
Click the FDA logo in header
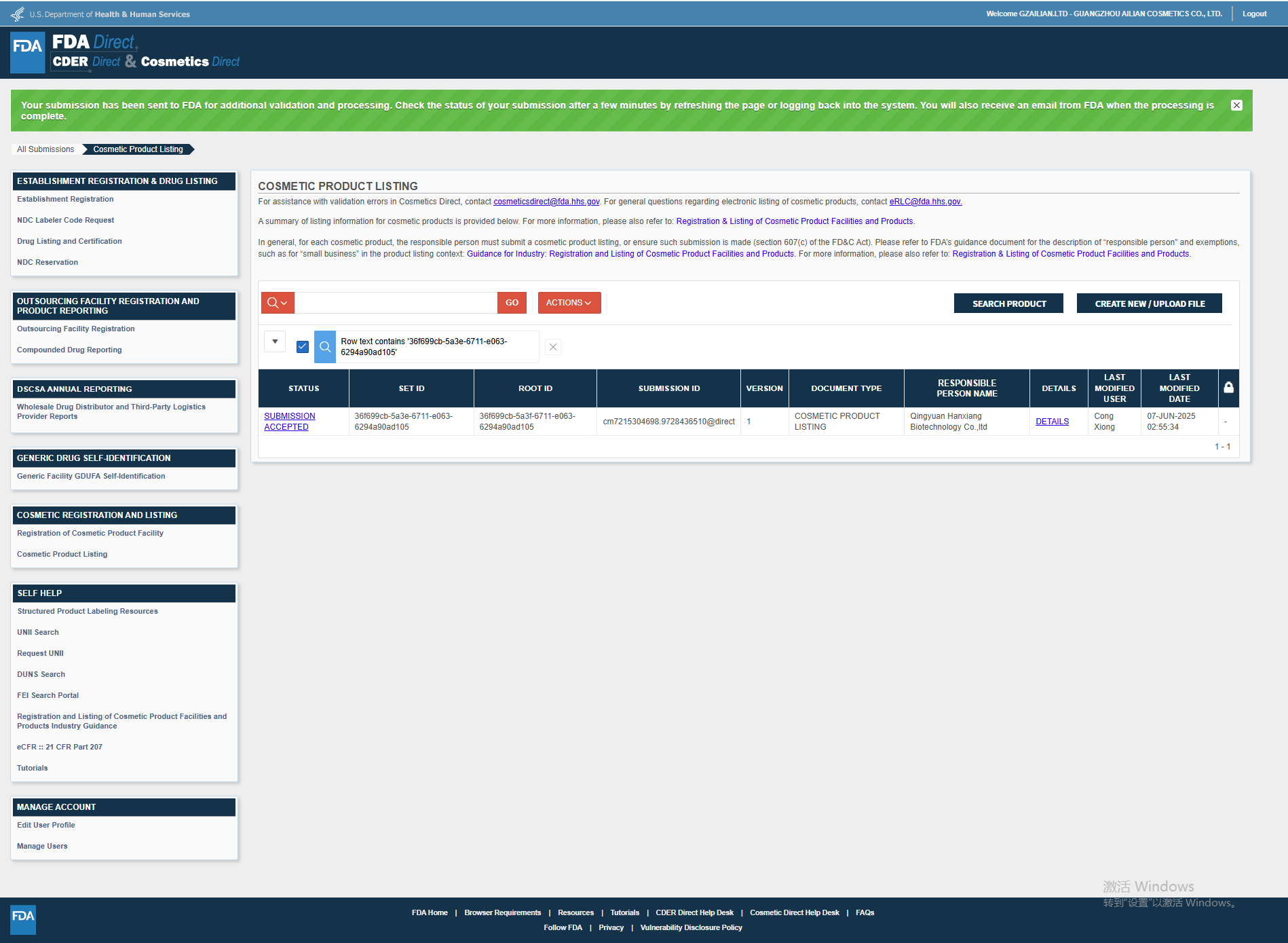coord(28,52)
